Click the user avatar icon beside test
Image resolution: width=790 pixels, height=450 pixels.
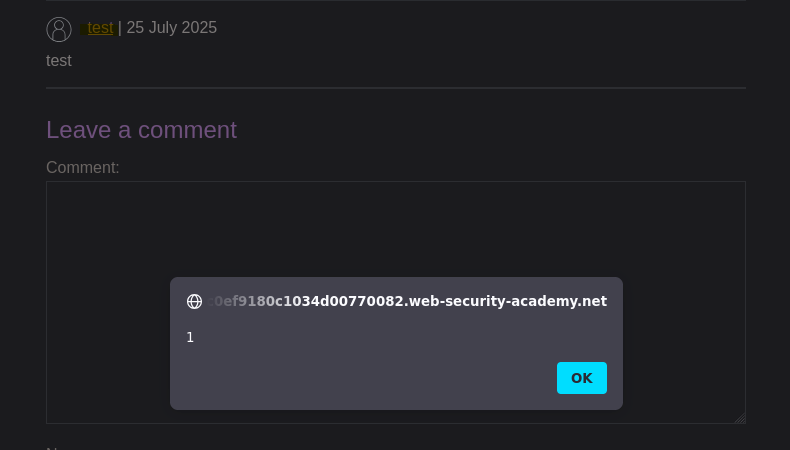point(59,29)
